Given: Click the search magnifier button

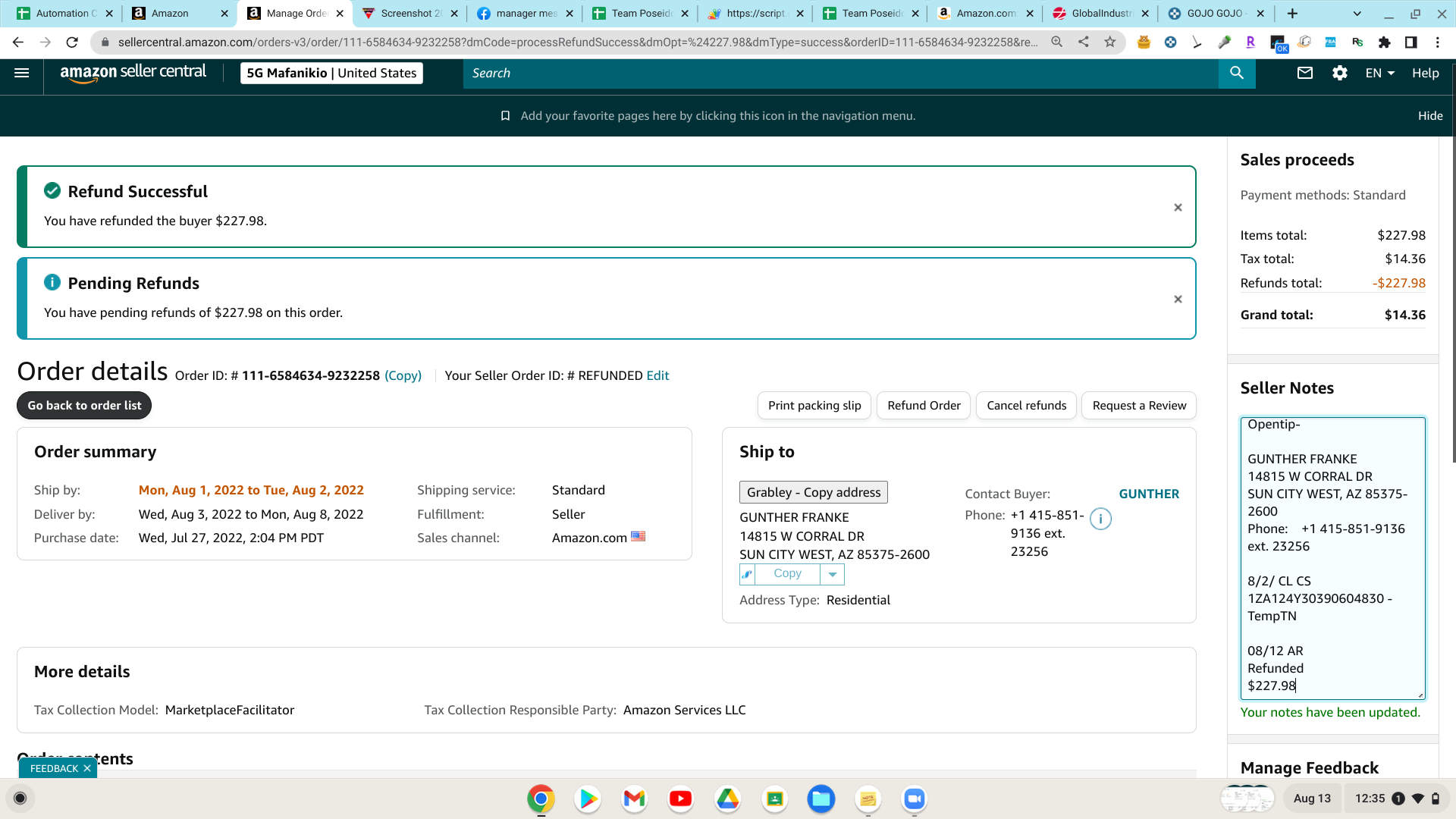Looking at the screenshot, I should pyautogui.click(x=1237, y=73).
